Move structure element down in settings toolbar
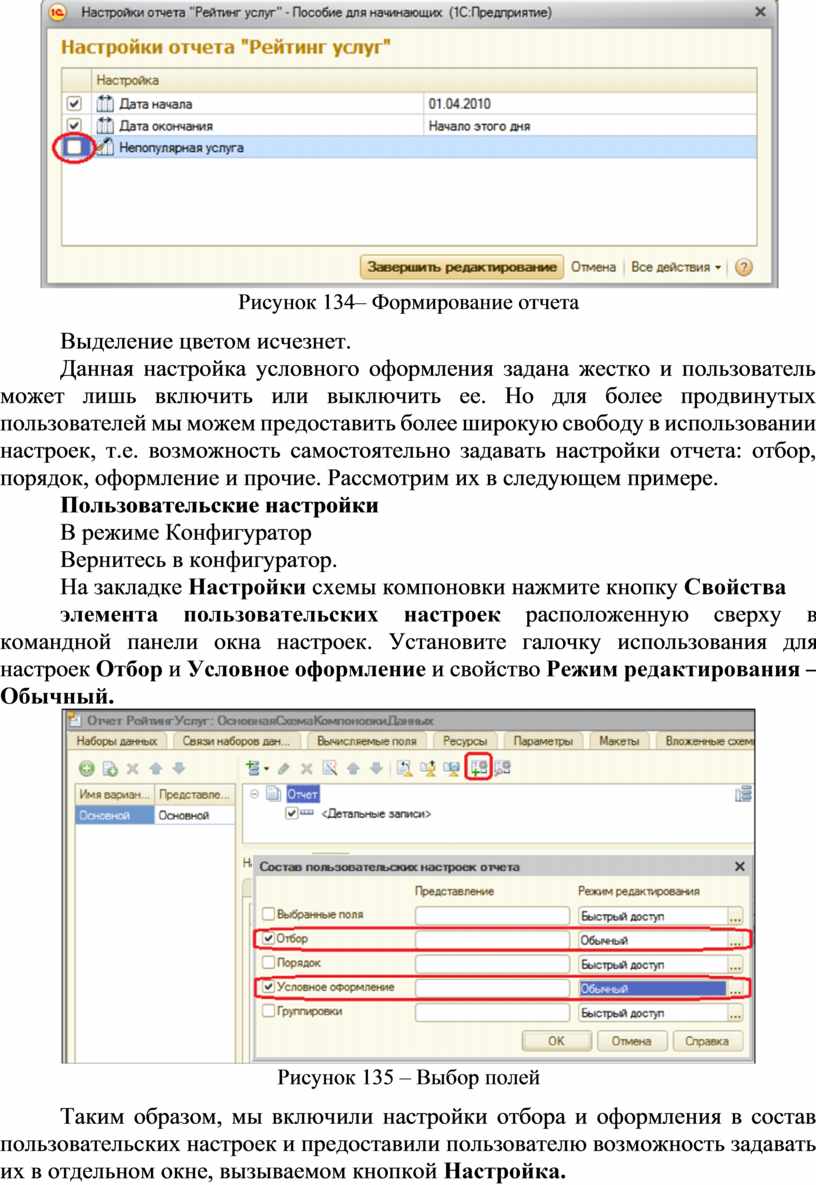816x1185 pixels. 376,769
